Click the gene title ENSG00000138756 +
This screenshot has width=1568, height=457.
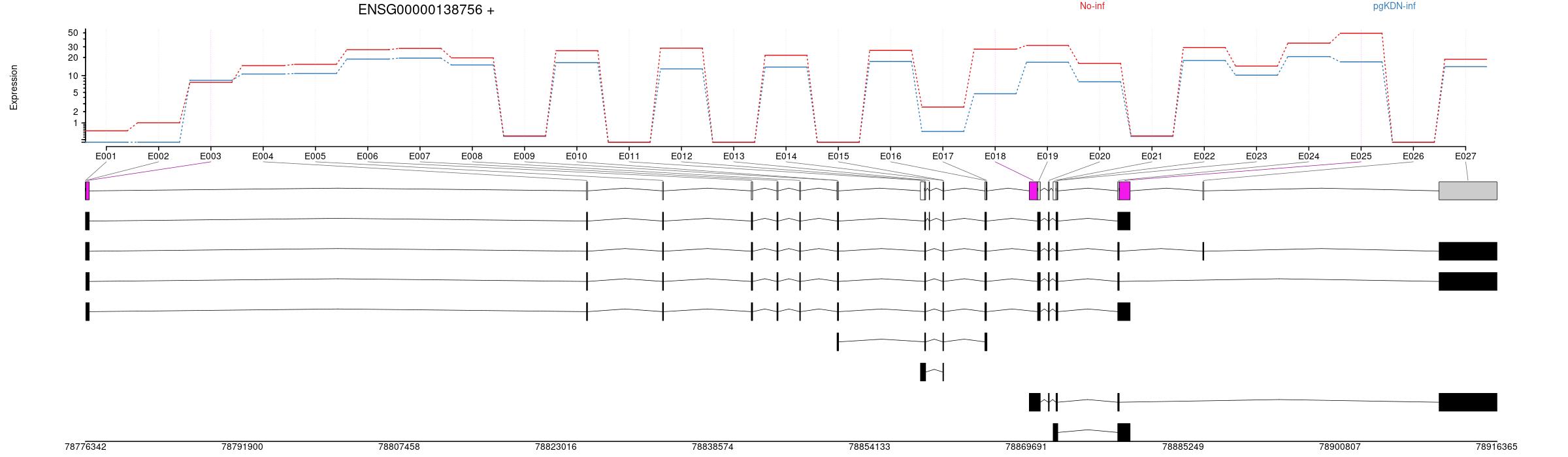click(x=426, y=10)
